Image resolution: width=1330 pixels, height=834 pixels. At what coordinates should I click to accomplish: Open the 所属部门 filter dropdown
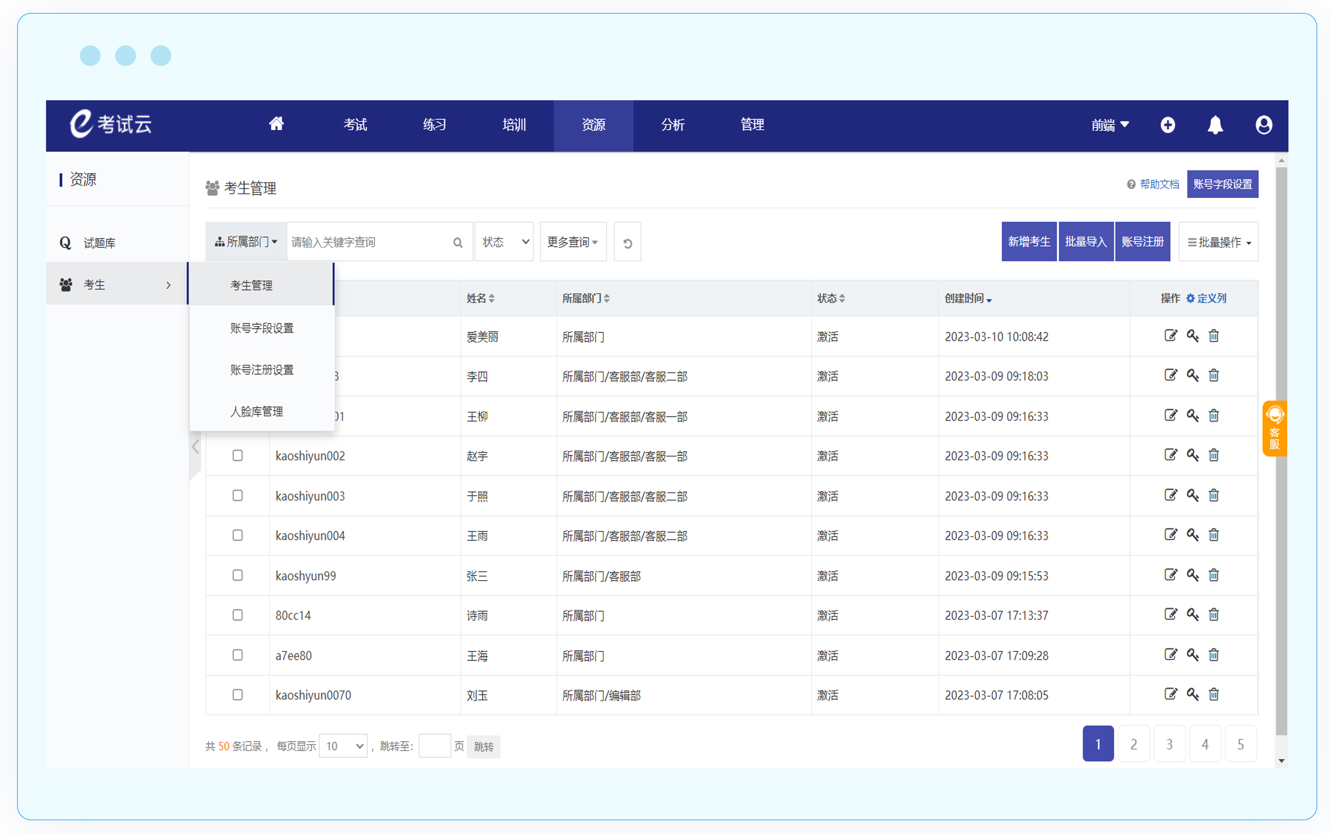coord(246,242)
